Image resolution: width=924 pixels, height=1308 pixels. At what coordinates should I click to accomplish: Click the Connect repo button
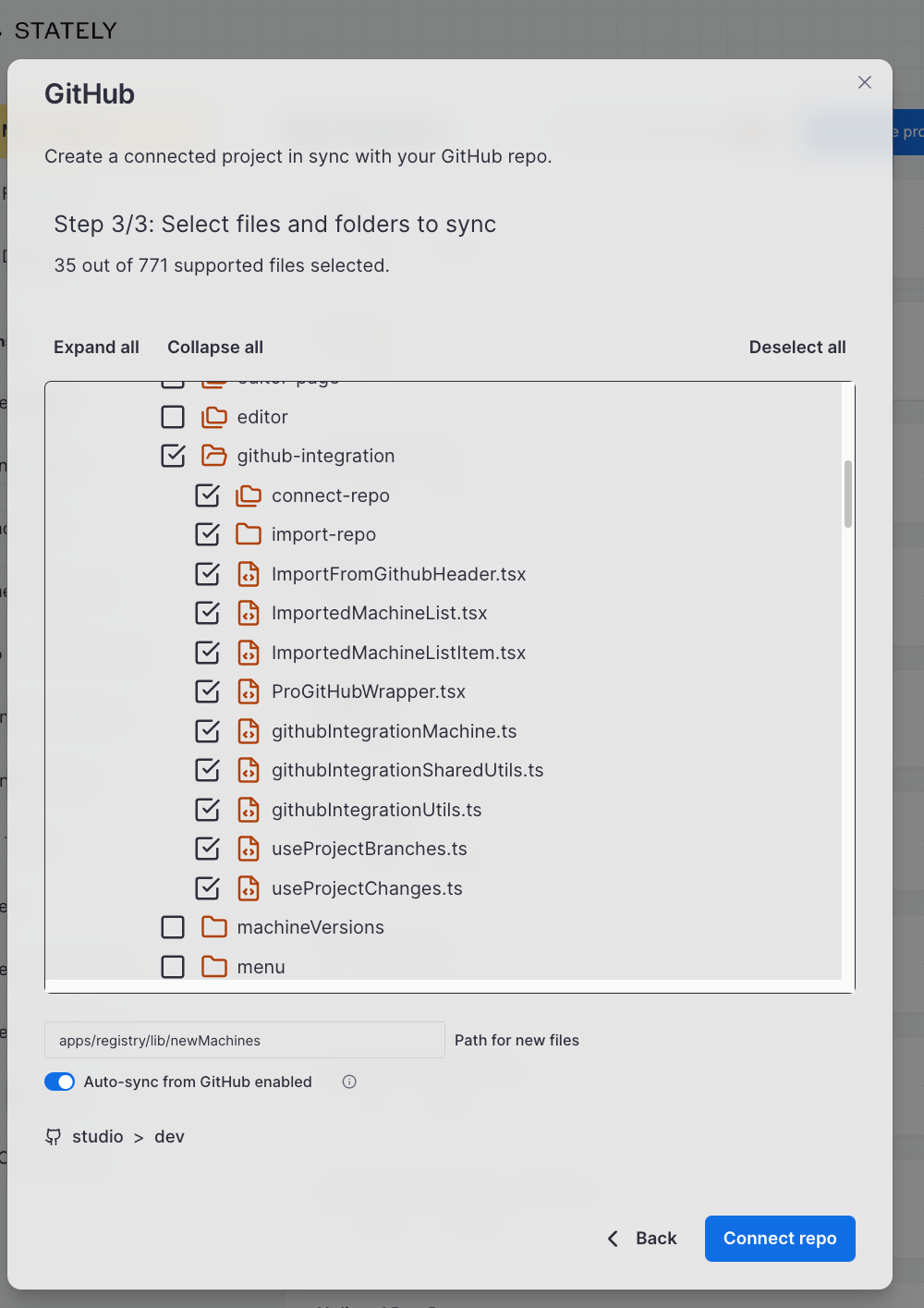[779, 1239]
